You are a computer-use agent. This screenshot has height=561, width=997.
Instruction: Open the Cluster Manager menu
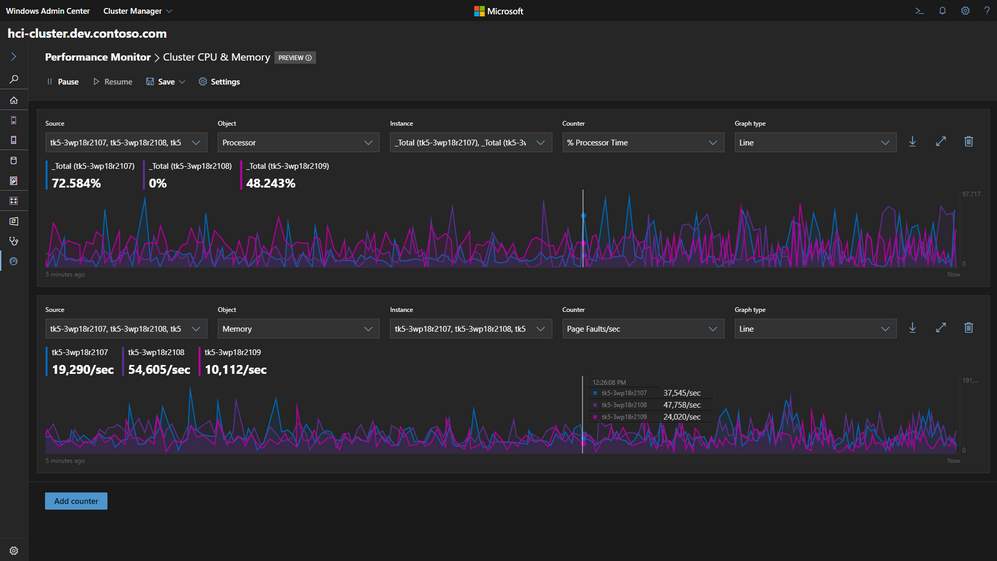(138, 11)
